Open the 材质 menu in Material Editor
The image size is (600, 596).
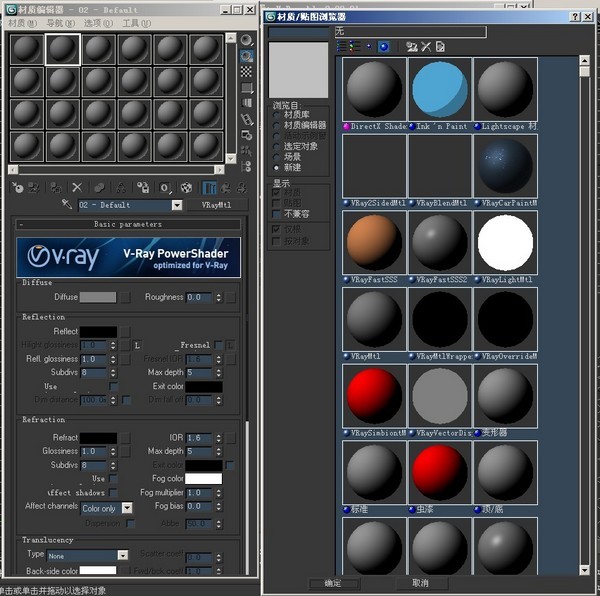point(22,23)
